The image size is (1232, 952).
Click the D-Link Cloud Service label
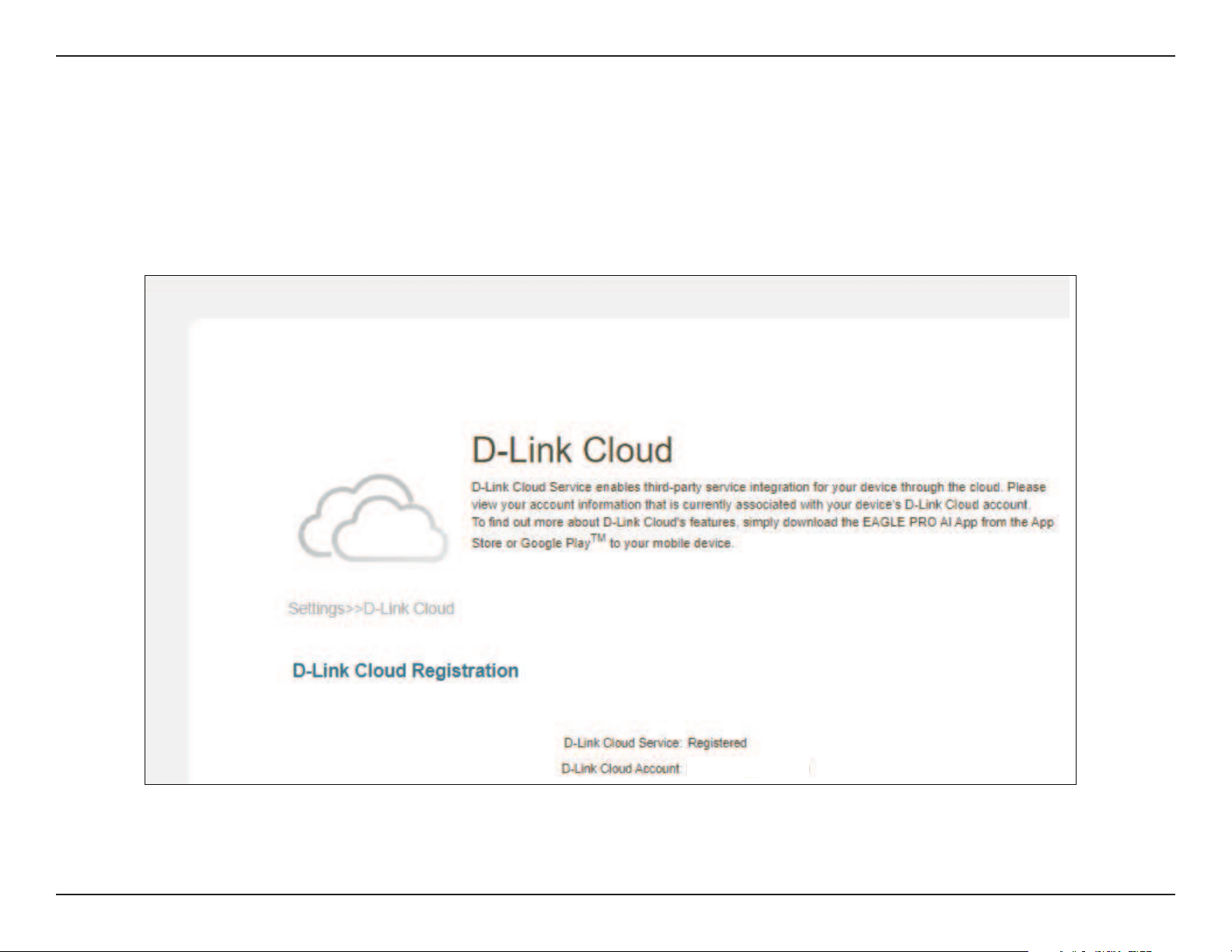tap(623, 743)
